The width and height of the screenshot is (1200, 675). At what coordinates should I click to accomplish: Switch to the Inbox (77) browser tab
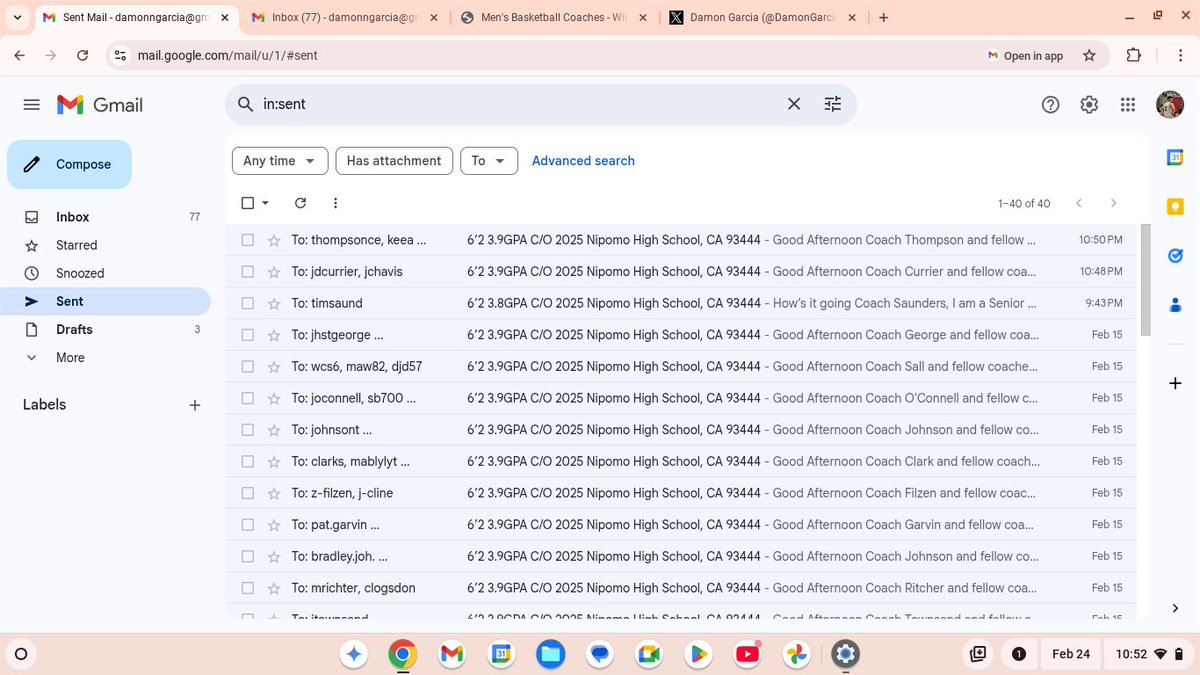click(x=342, y=17)
